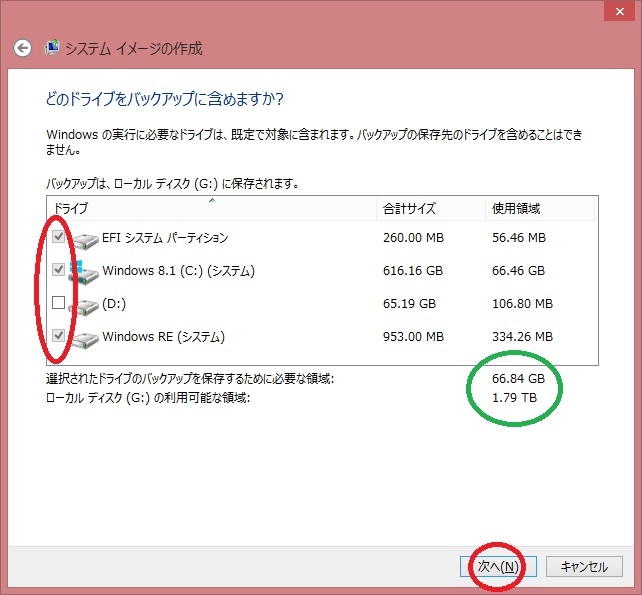This screenshot has width=642, height=595.
Task: Sort by the 使用領域 column header
Action: pos(540,208)
